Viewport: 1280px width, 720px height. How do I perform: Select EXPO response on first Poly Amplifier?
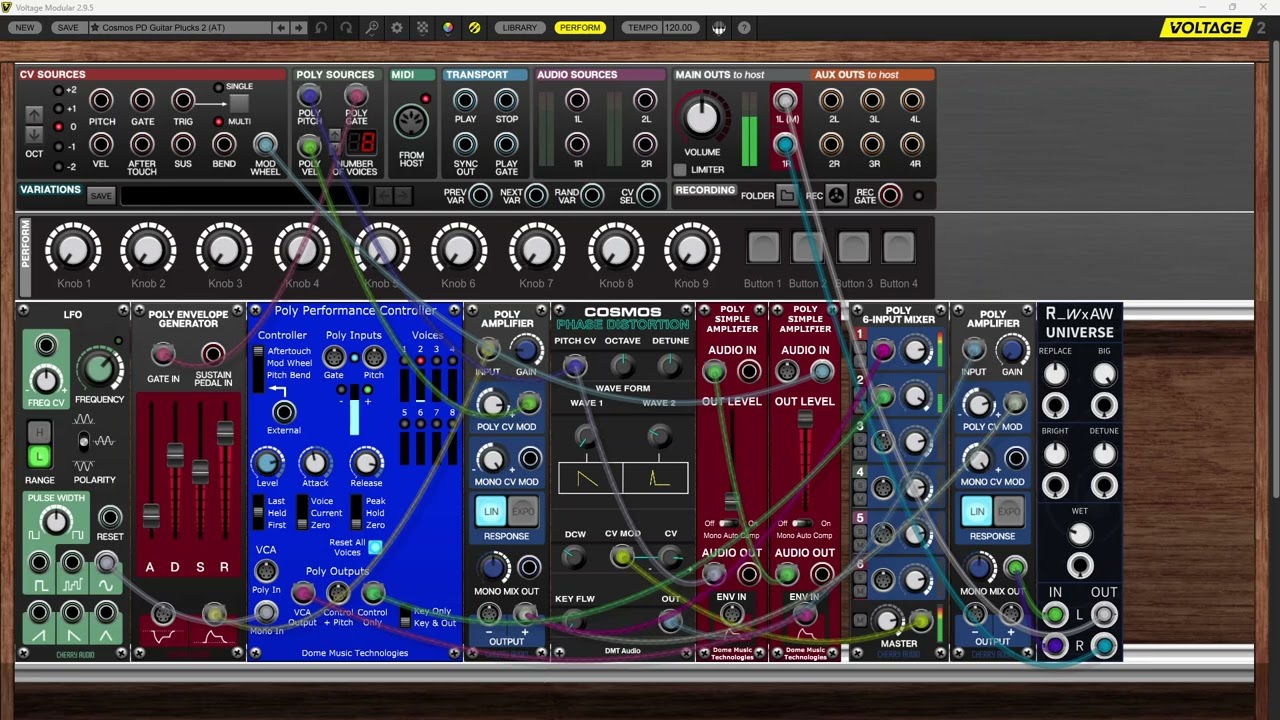(523, 512)
